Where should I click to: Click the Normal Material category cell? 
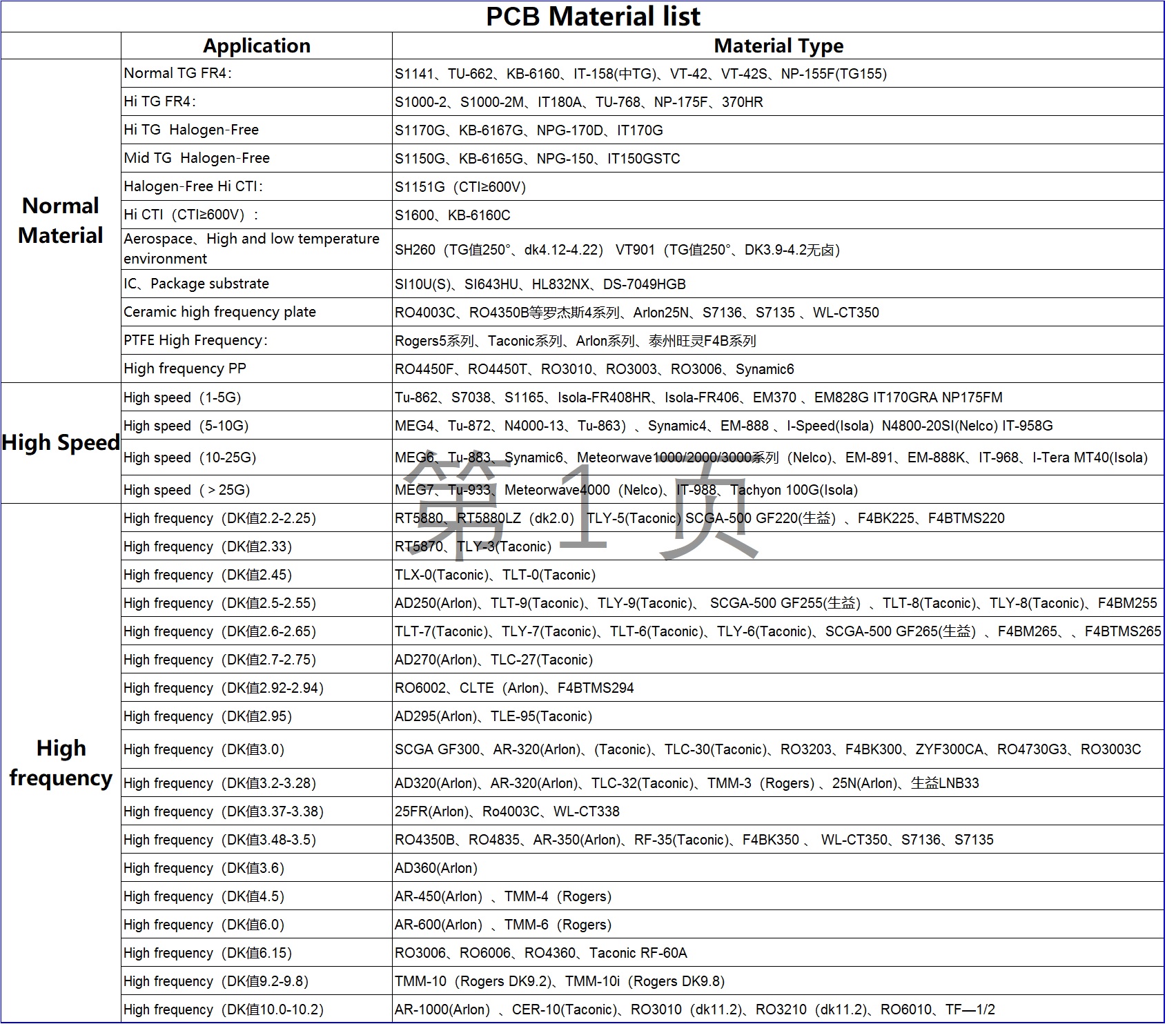click(61, 221)
